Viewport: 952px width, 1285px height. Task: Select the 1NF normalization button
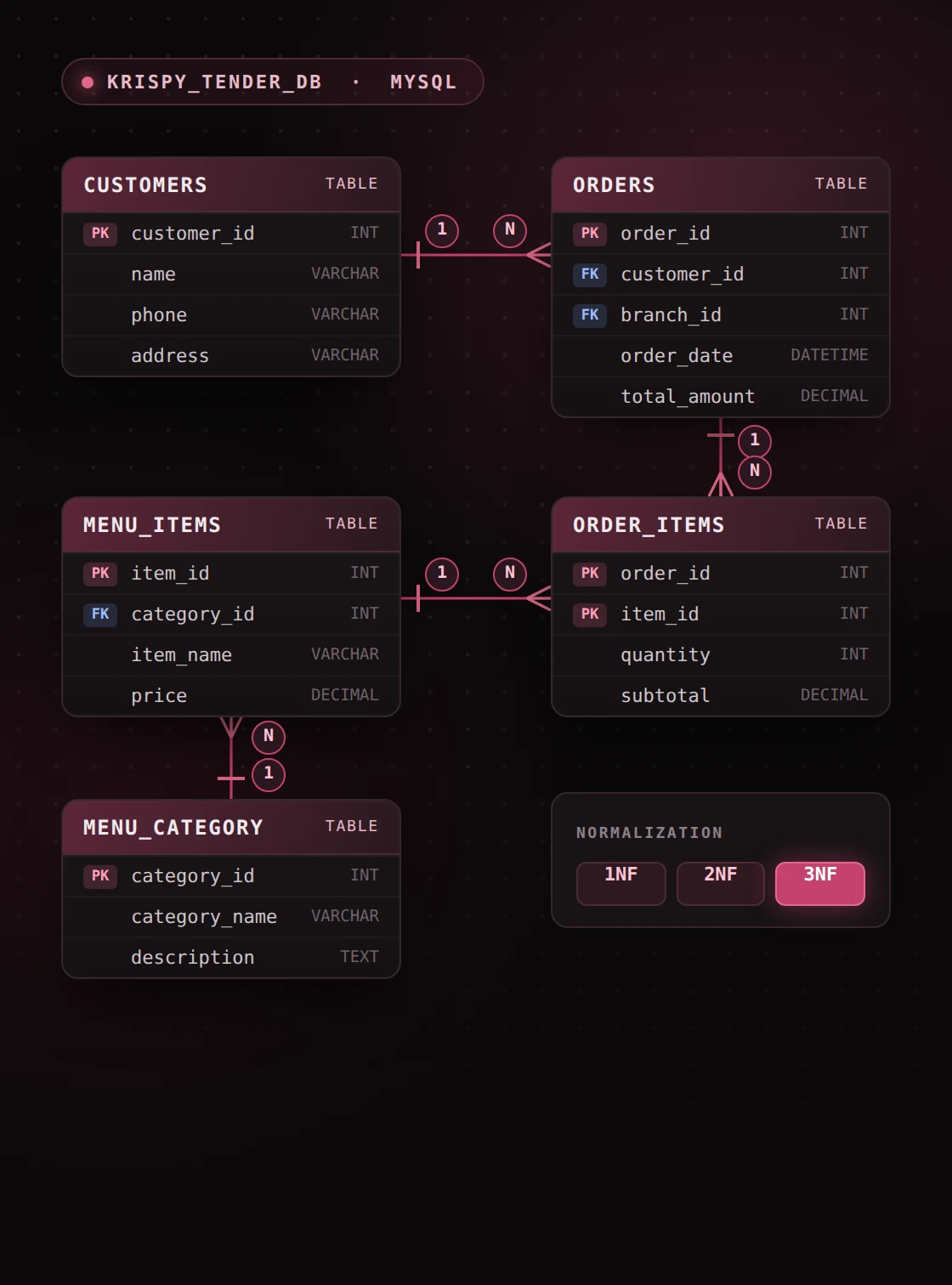click(x=620, y=883)
